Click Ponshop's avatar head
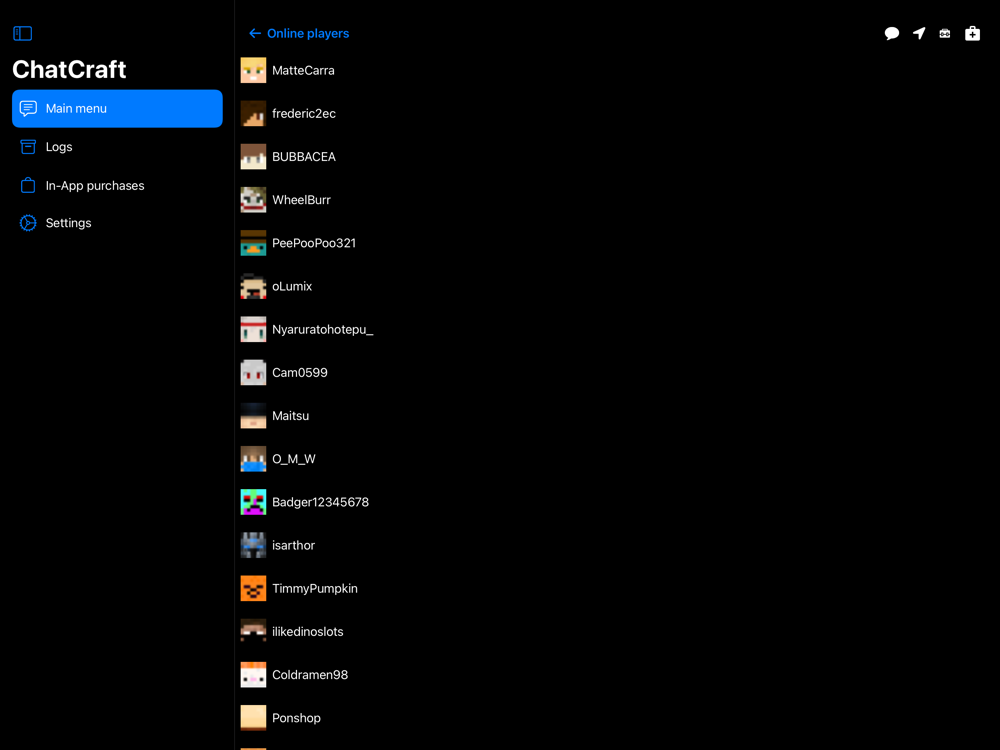The height and width of the screenshot is (750, 1000). (x=253, y=718)
